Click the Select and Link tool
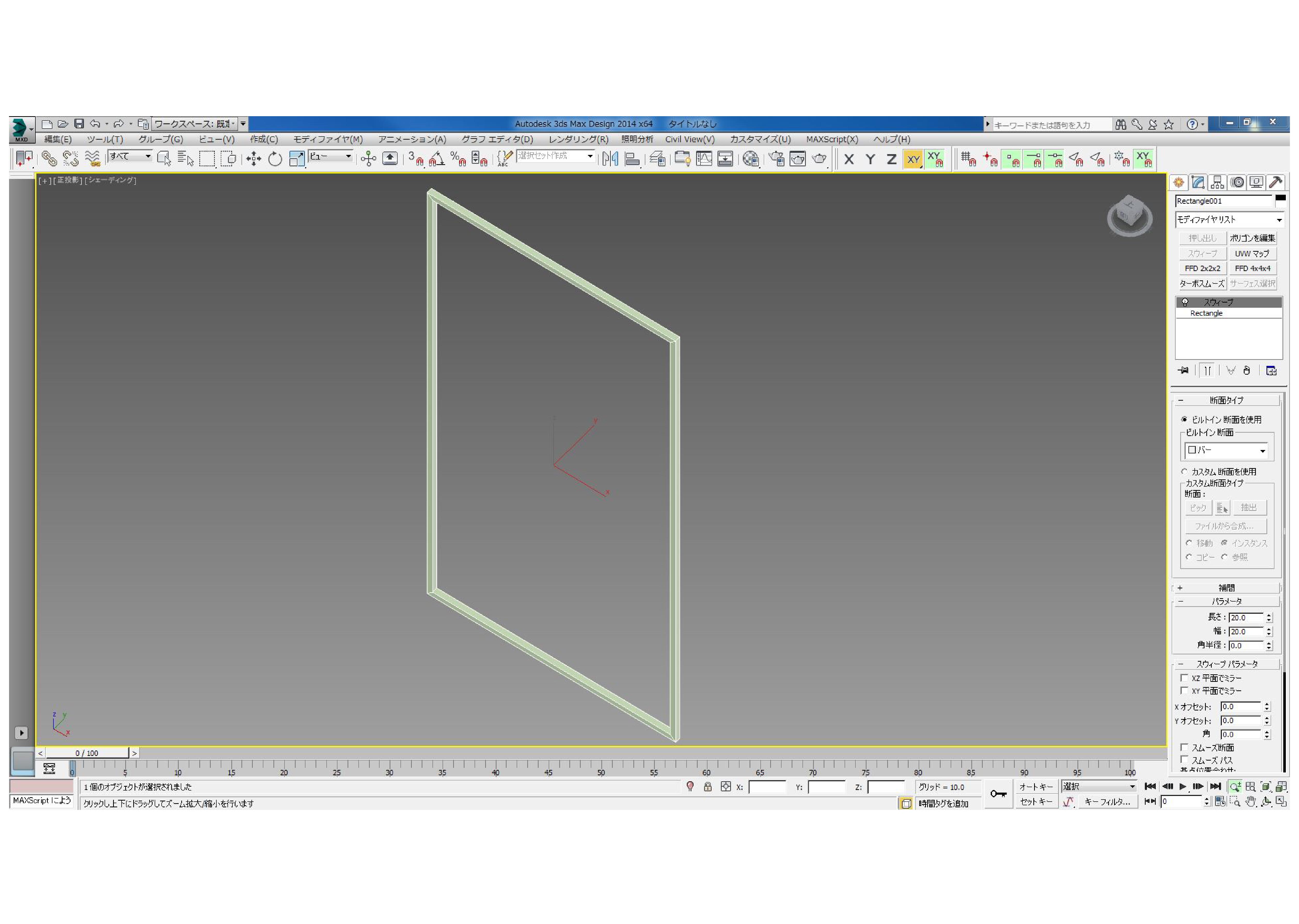This screenshot has width=1299, height=924. [x=49, y=159]
